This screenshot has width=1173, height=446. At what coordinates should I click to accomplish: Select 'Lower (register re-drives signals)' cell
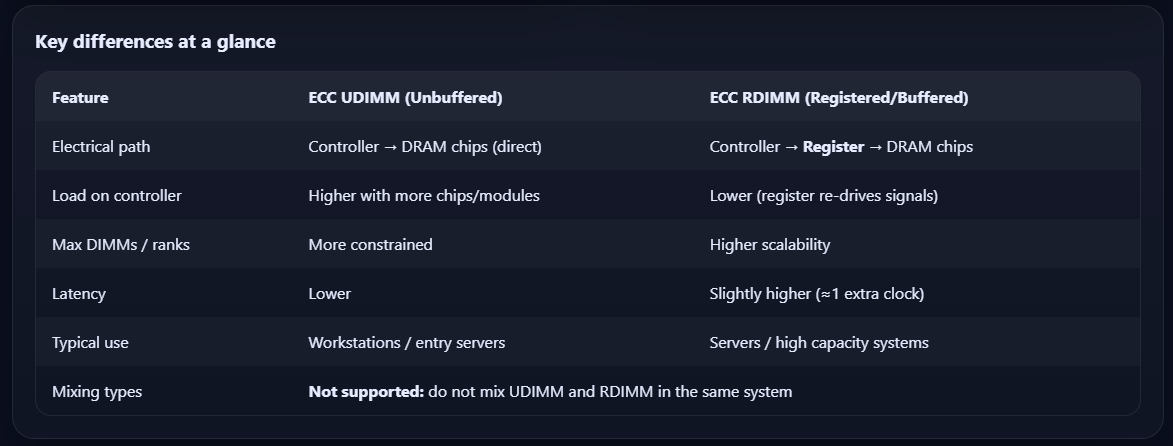823,196
